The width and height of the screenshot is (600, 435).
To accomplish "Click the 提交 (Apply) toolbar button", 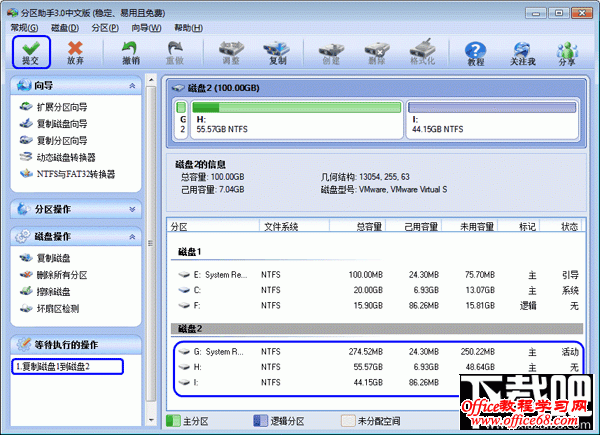I will click(x=31, y=52).
